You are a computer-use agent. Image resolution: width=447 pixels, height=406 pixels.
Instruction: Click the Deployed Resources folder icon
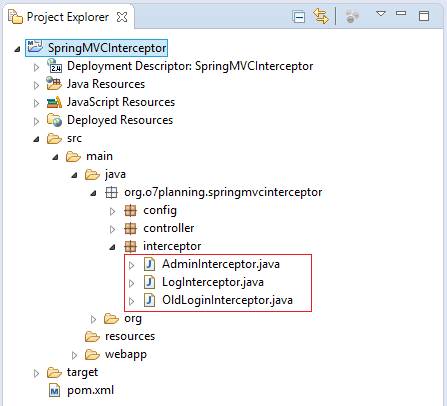tap(54, 120)
